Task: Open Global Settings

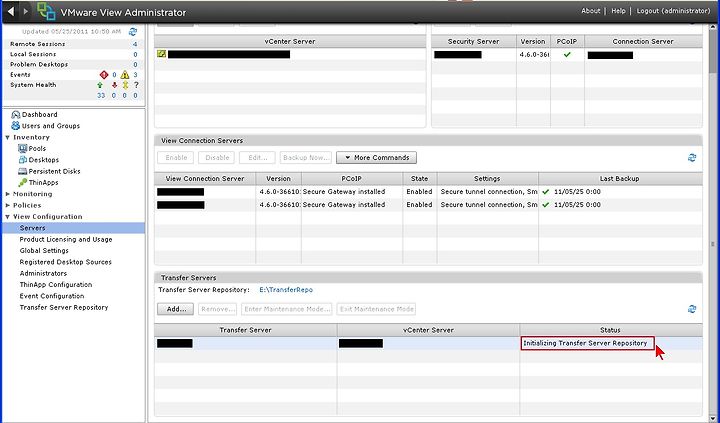Action: point(44,251)
